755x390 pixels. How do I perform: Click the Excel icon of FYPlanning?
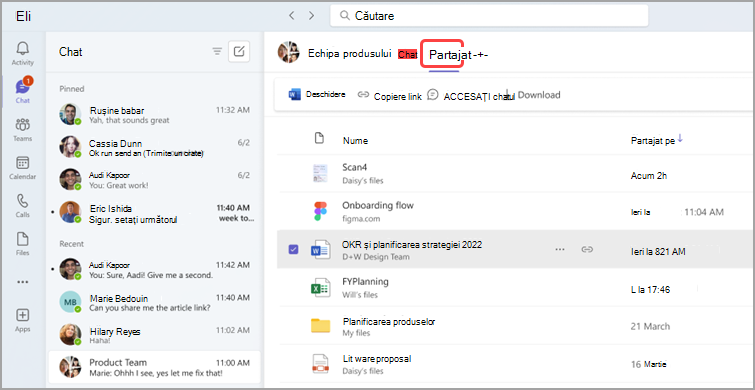(x=320, y=287)
